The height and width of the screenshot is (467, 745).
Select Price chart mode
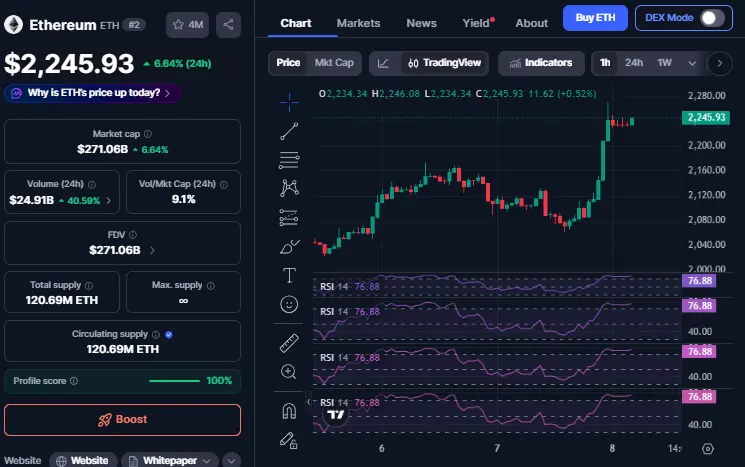coord(288,63)
